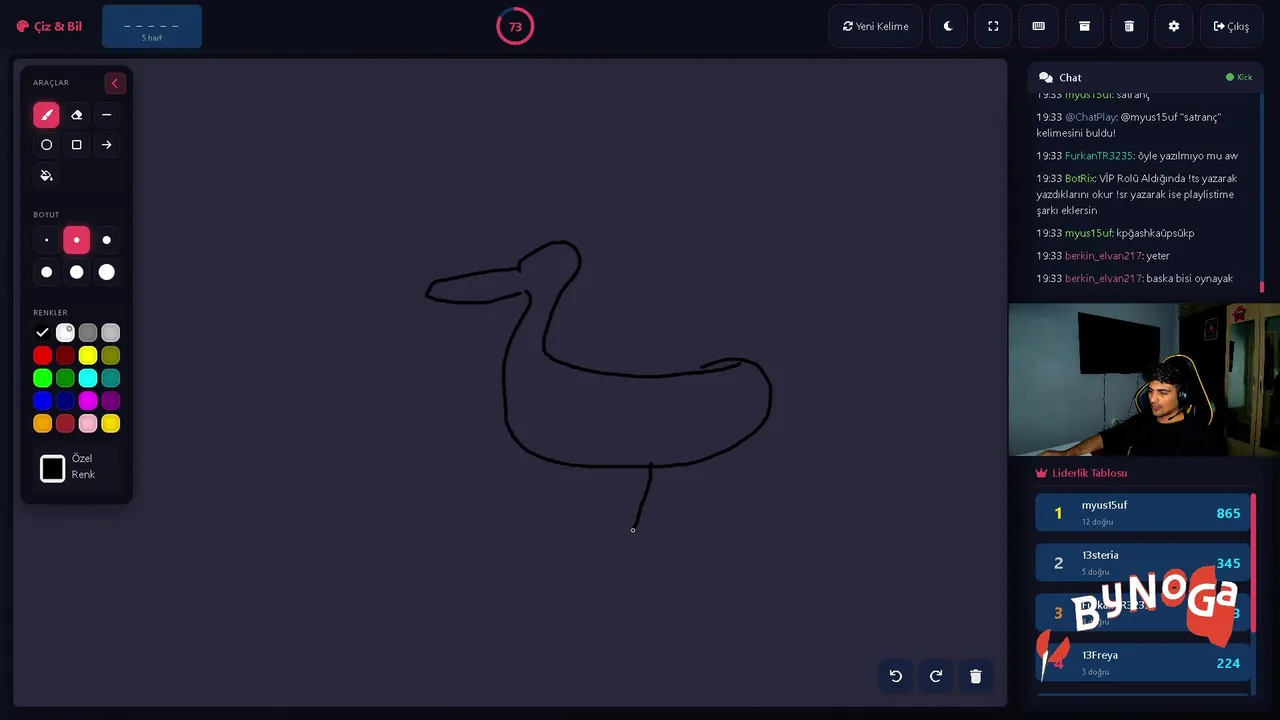The image size is (1280, 720).
Task: Pick the magenta color swatch
Action: (88, 401)
